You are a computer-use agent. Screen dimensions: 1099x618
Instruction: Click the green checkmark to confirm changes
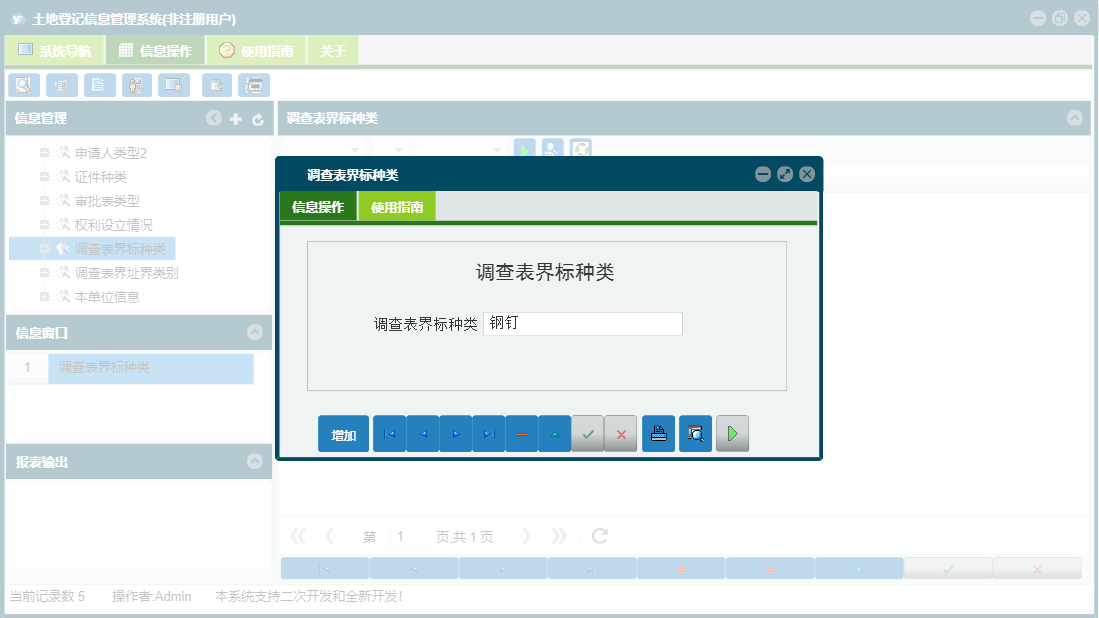[x=588, y=433]
